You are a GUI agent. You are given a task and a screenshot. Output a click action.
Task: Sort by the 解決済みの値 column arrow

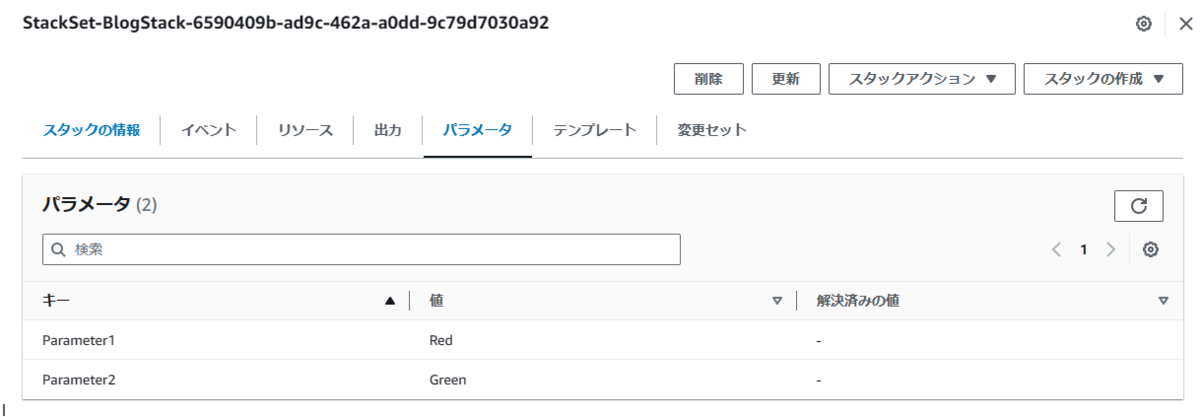click(x=1163, y=300)
